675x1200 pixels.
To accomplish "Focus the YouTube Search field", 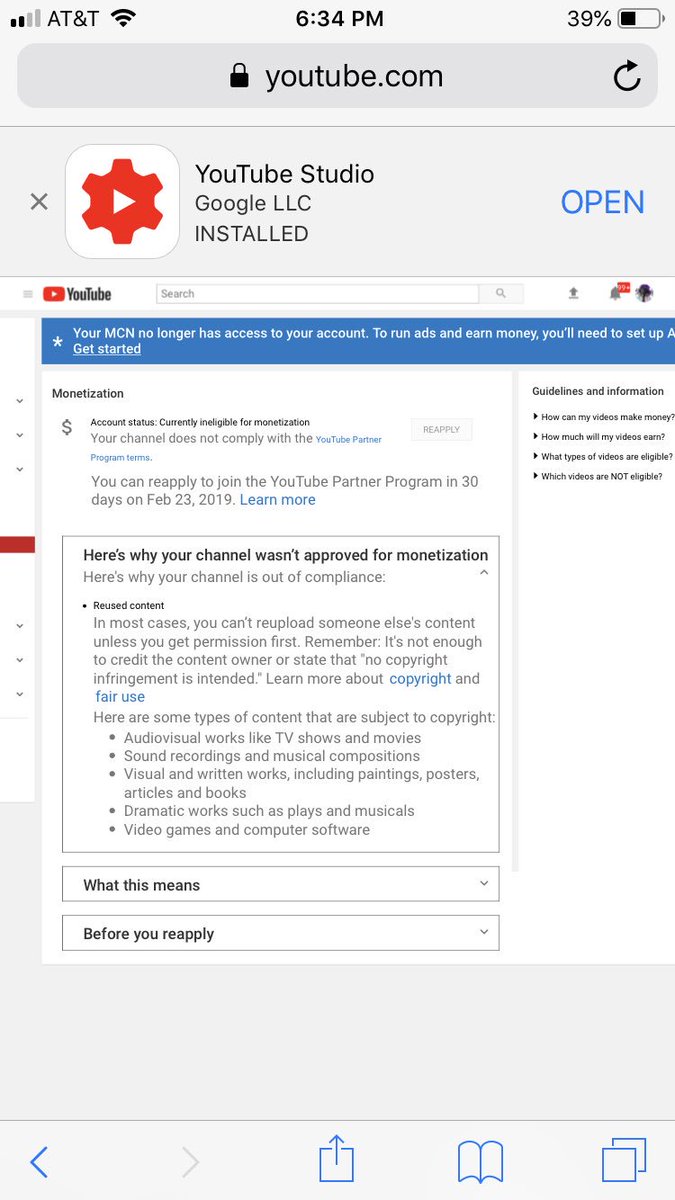I will point(317,294).
